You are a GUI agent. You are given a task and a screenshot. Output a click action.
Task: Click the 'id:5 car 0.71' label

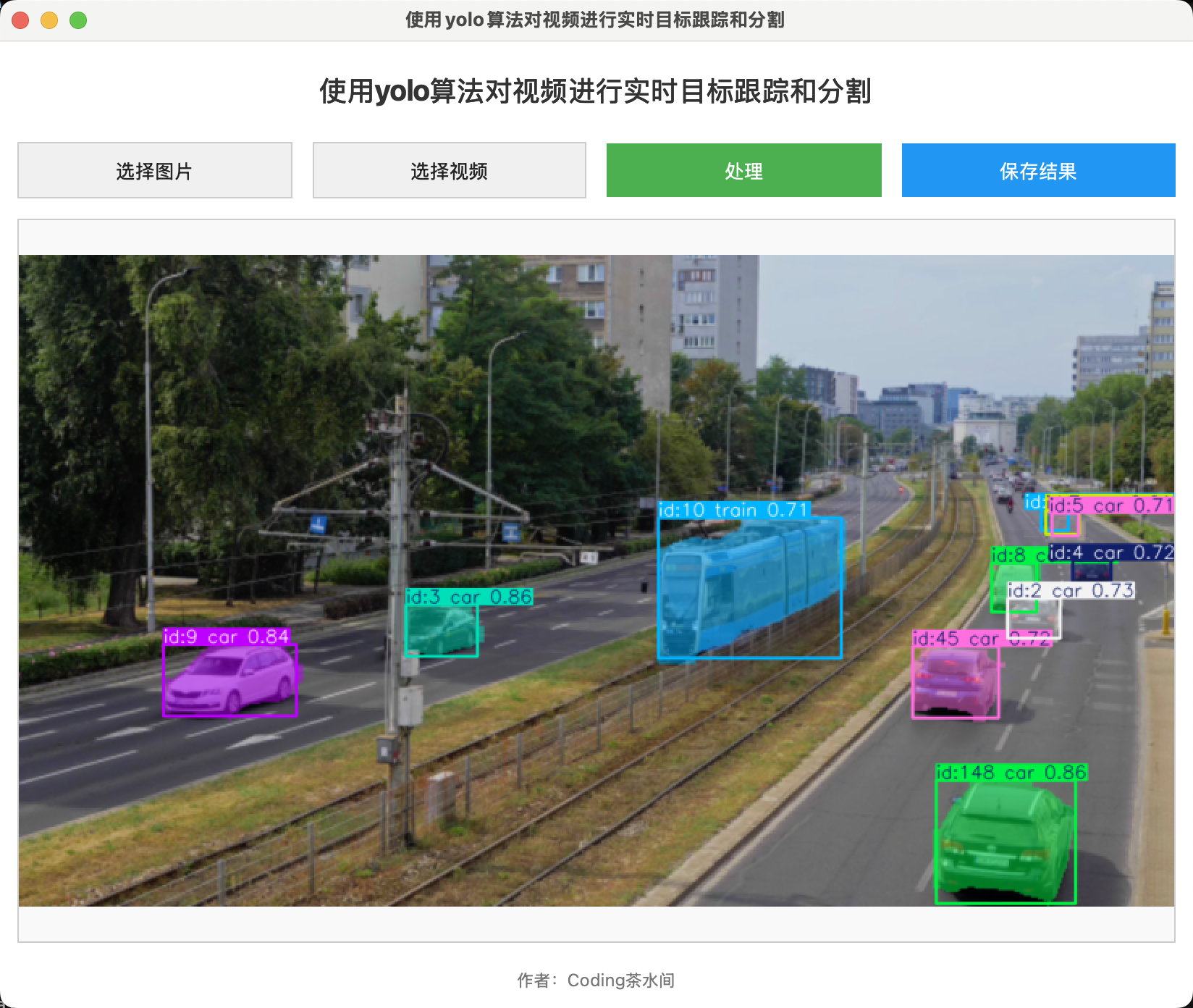pos(1110,505)
